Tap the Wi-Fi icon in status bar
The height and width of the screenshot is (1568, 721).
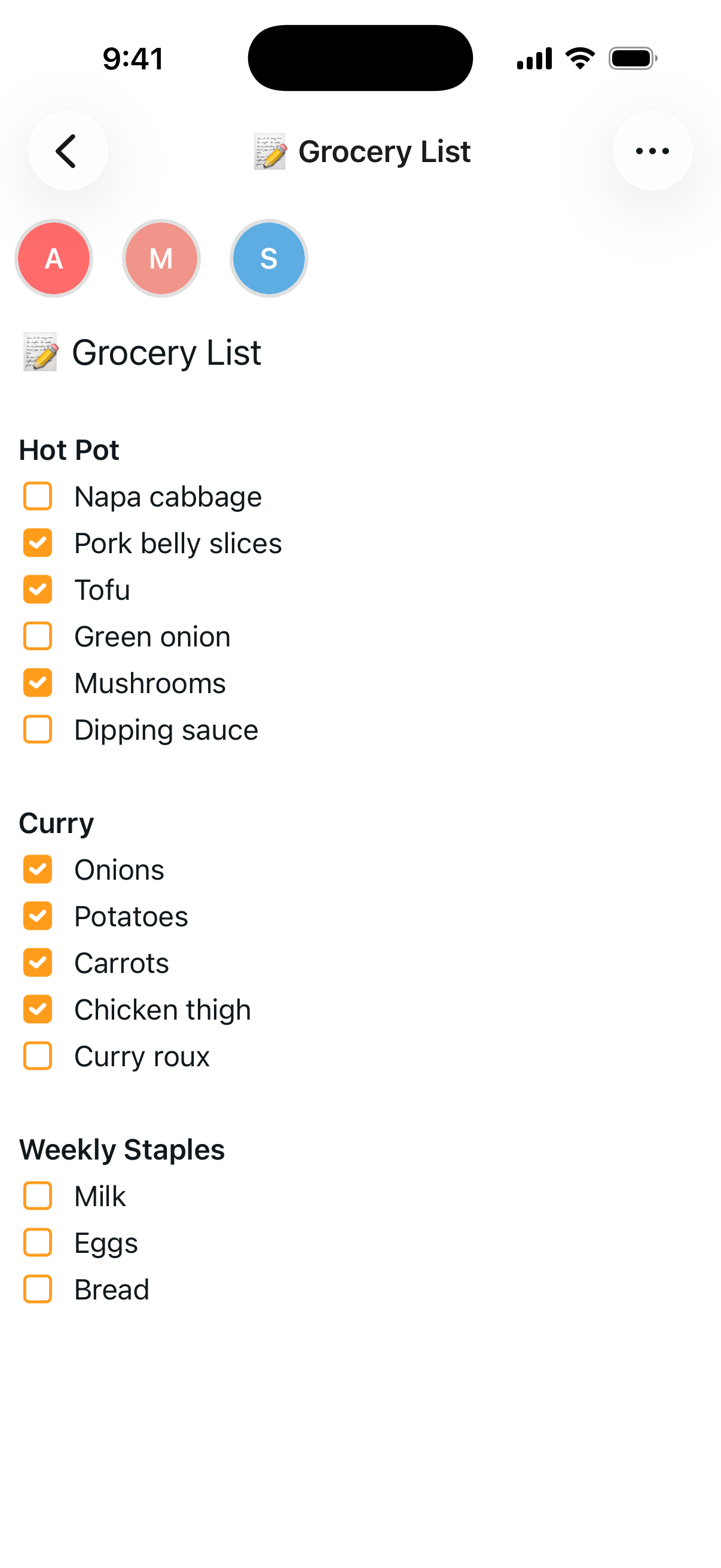click(x=580, y=59)
